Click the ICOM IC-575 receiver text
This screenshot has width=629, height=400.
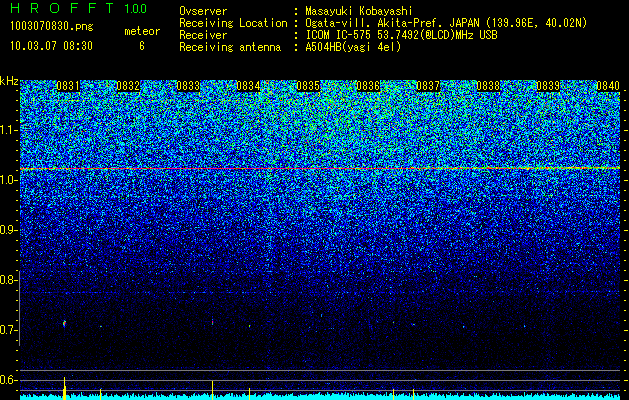[x=402, y=35]
